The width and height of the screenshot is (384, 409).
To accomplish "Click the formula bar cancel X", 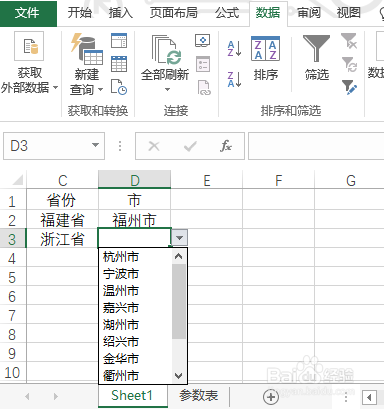I will [x=154, y=146].
